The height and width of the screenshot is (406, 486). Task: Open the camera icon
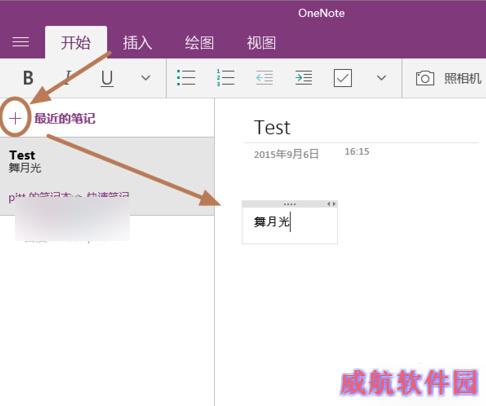pos(425,79)
